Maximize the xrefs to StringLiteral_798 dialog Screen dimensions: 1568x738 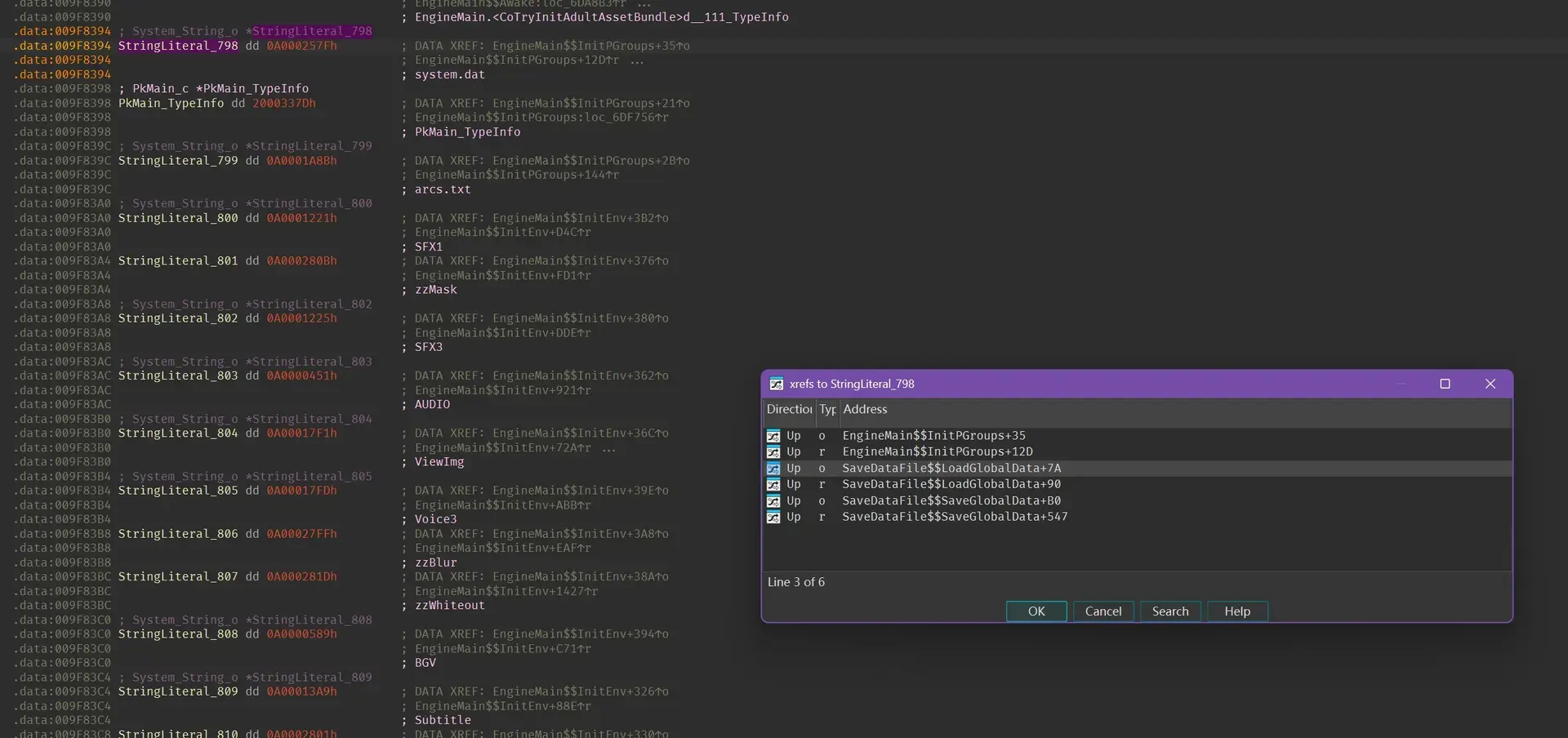pyautogui.click(x=1445, y=384)
